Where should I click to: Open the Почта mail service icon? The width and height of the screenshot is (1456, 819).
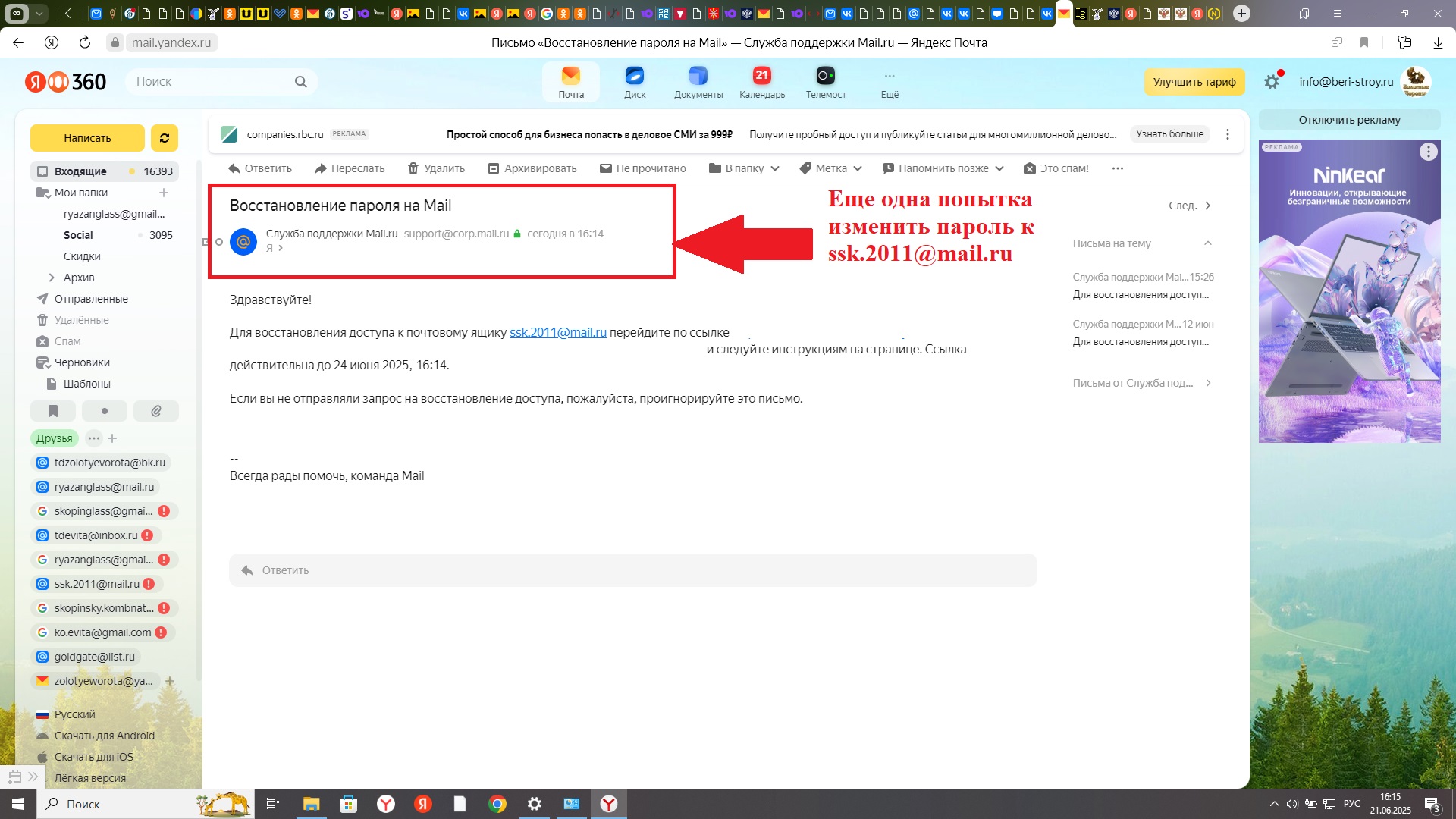coord(571,82)
